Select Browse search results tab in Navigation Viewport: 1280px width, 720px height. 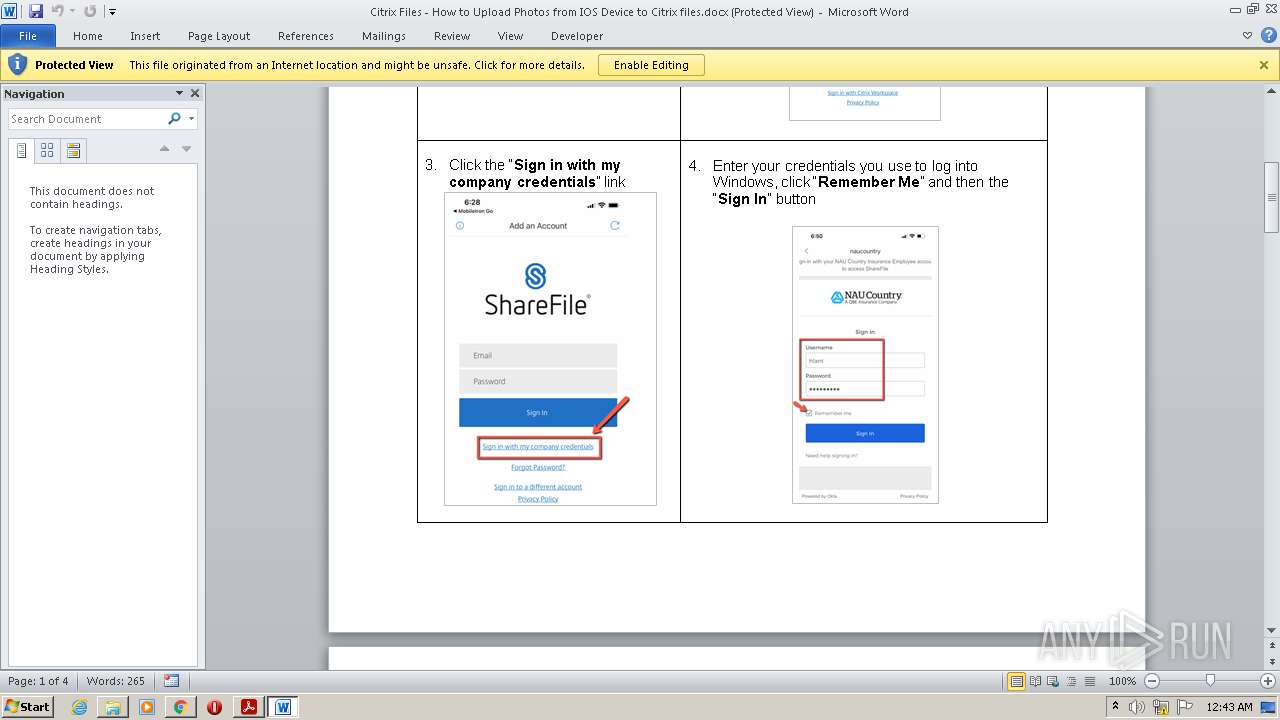click(73, 151)
